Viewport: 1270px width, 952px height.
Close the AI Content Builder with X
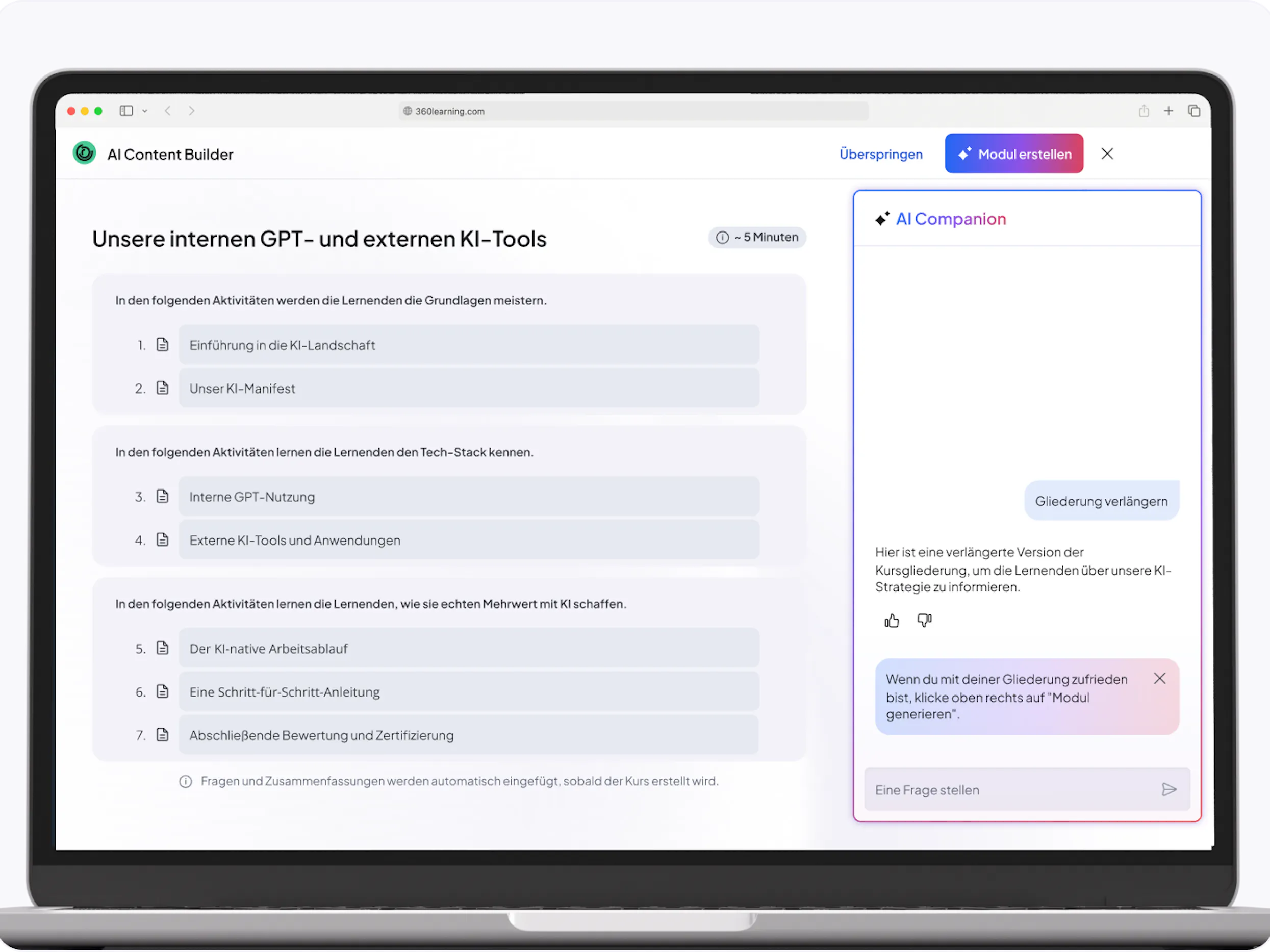[1107, 154]
